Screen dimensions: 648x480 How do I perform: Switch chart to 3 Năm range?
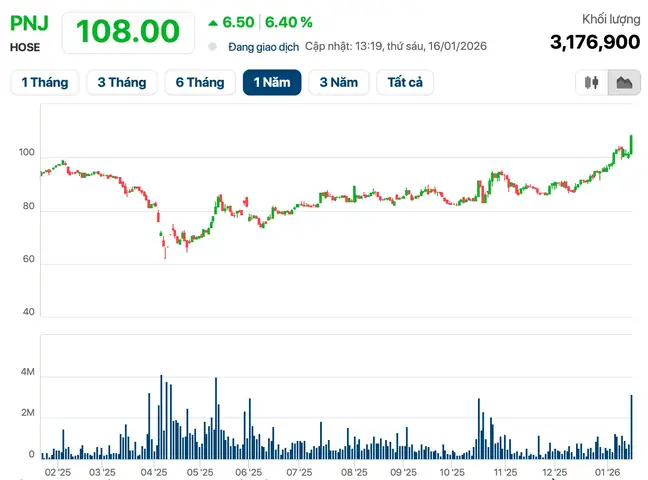[338, 82]
